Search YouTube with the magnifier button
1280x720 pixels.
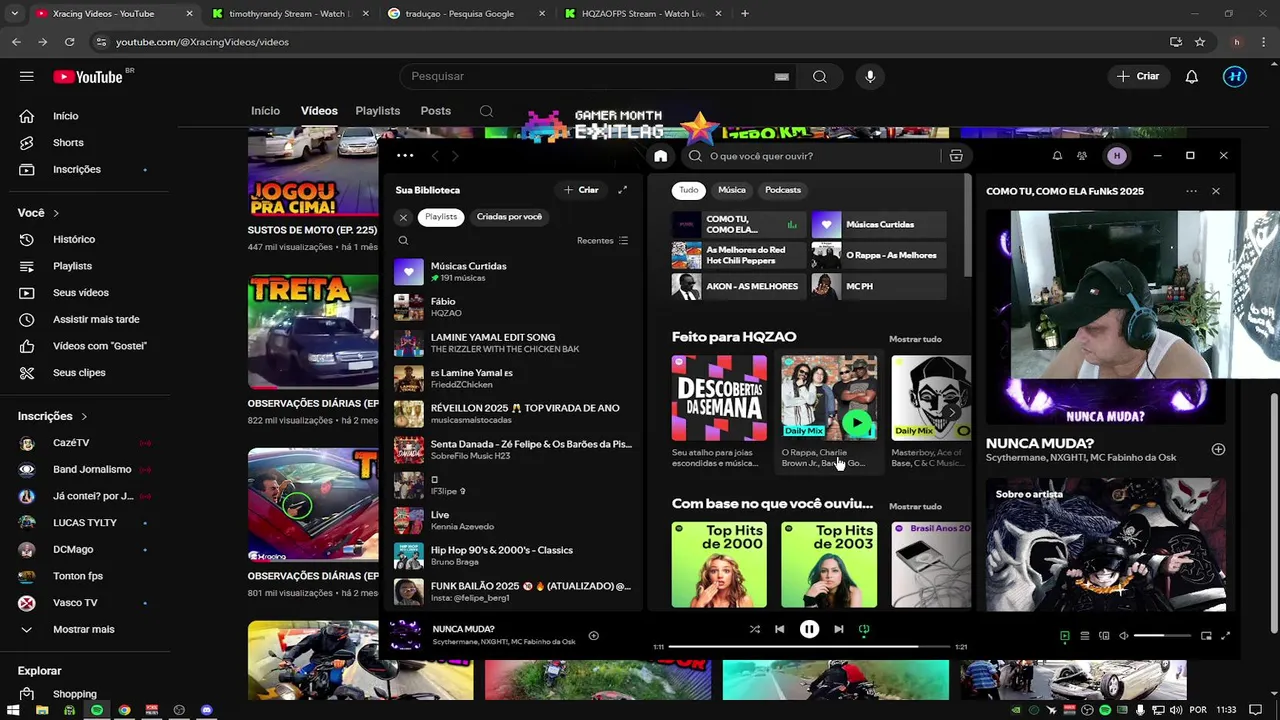(819, 76)
